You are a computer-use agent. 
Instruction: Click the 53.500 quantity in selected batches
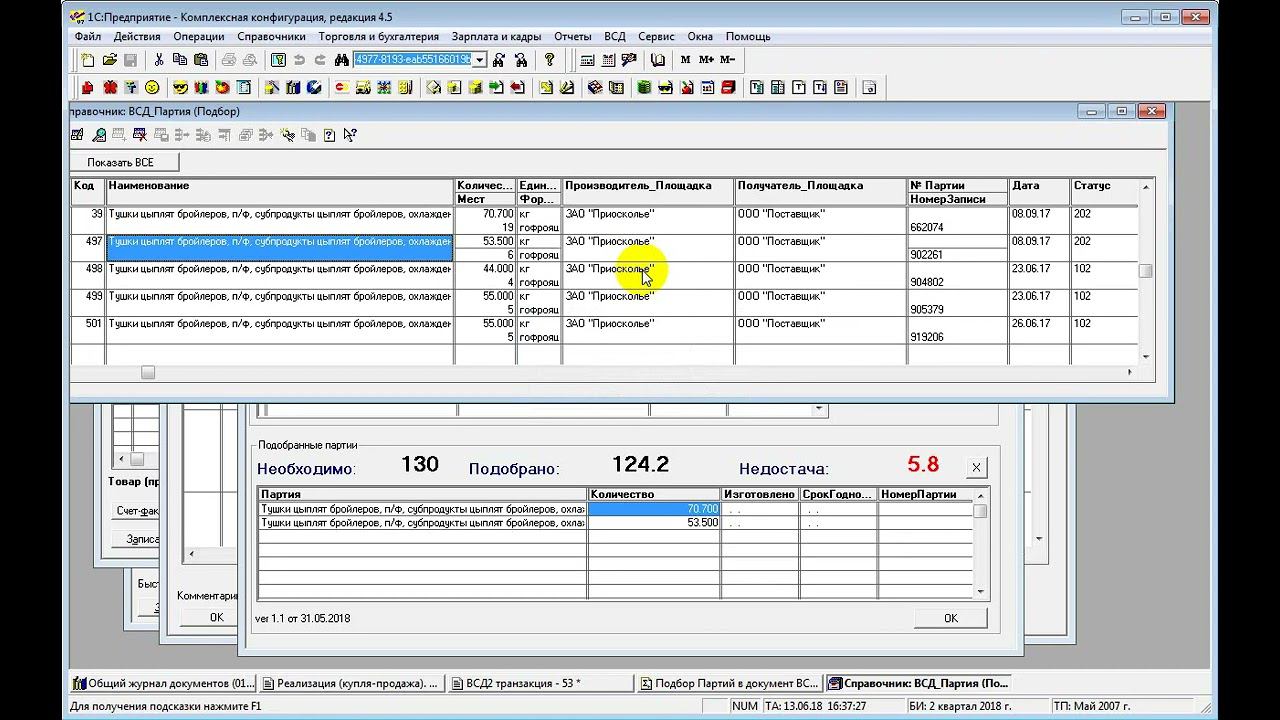pos(654,522)
